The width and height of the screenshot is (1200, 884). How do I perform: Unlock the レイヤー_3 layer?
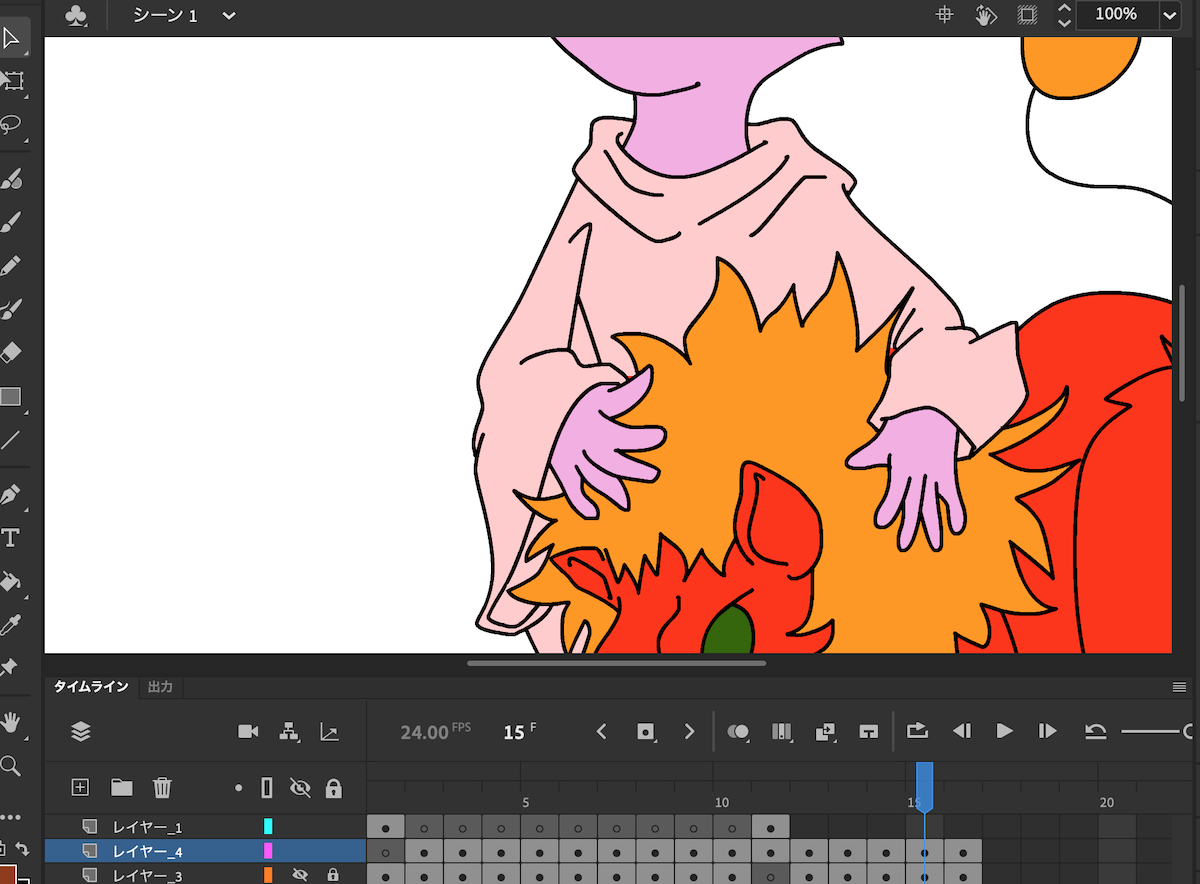[334, 876]
